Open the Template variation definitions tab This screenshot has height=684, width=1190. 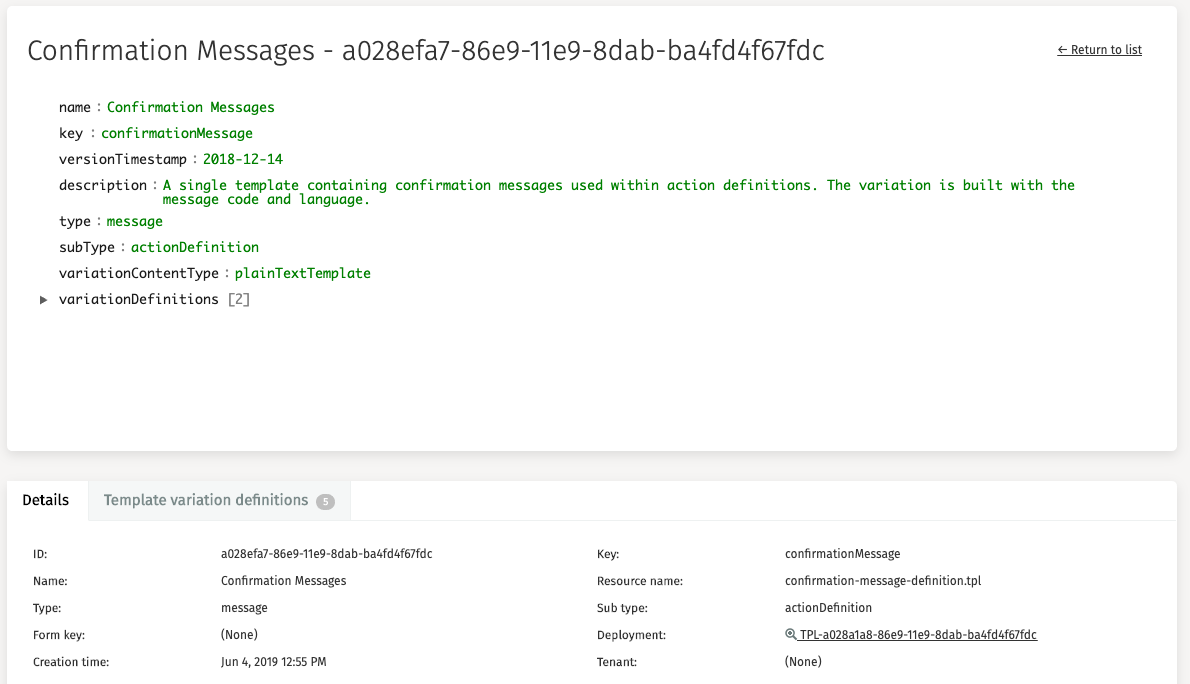coord(206,500)
